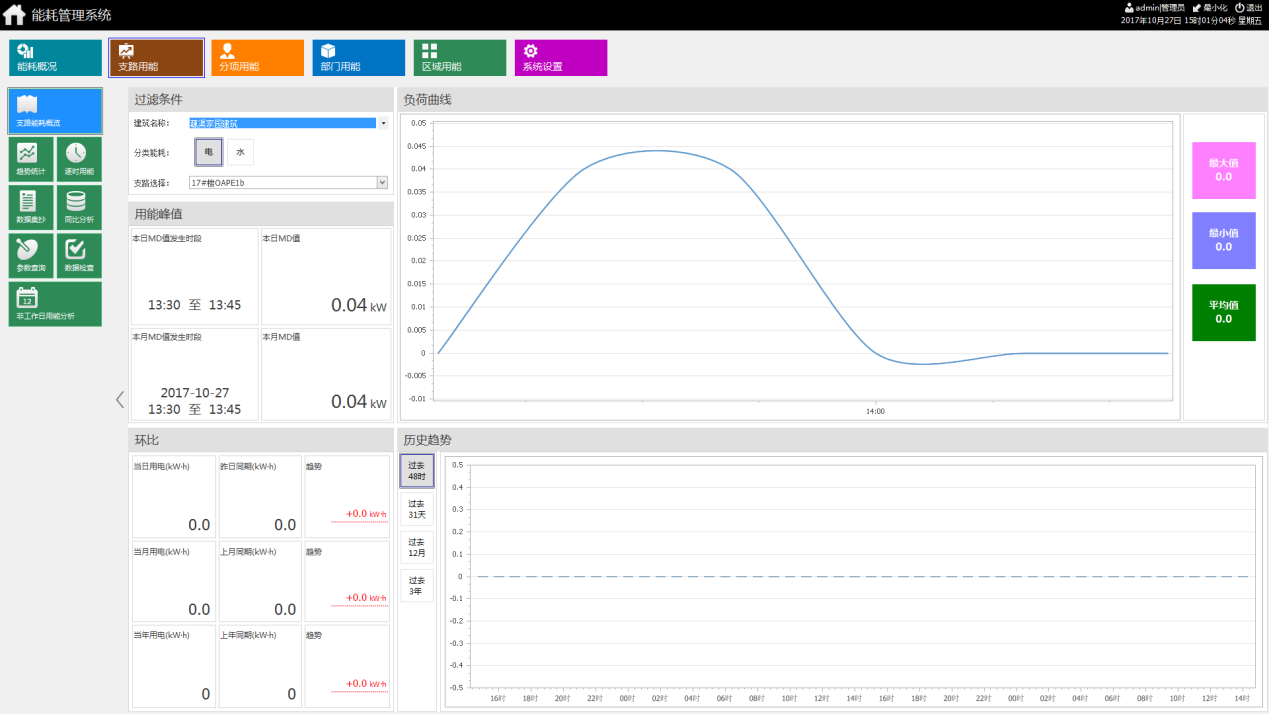Click the 负荷曲线 panel header
1269x714 pixels.
[833, 100]
